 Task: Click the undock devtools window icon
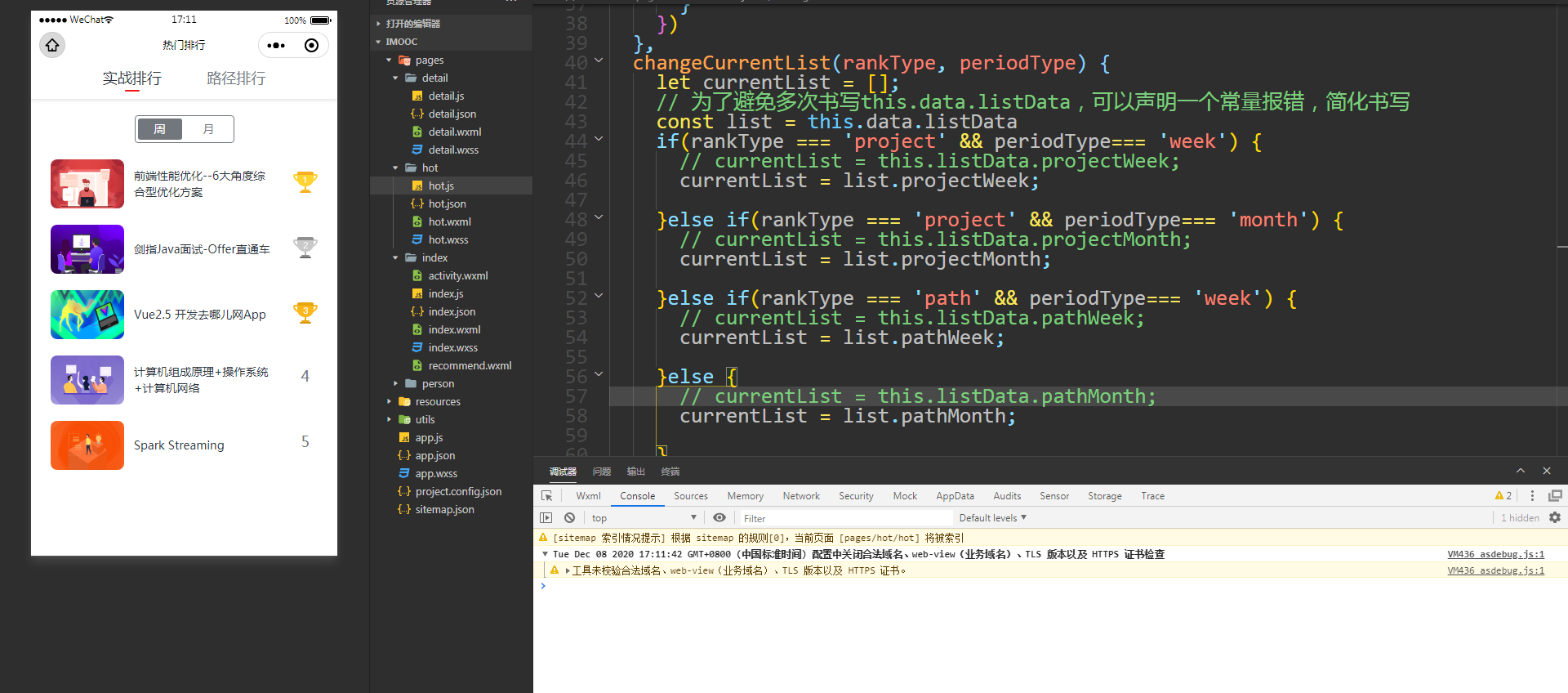[x=1555, y=496]
